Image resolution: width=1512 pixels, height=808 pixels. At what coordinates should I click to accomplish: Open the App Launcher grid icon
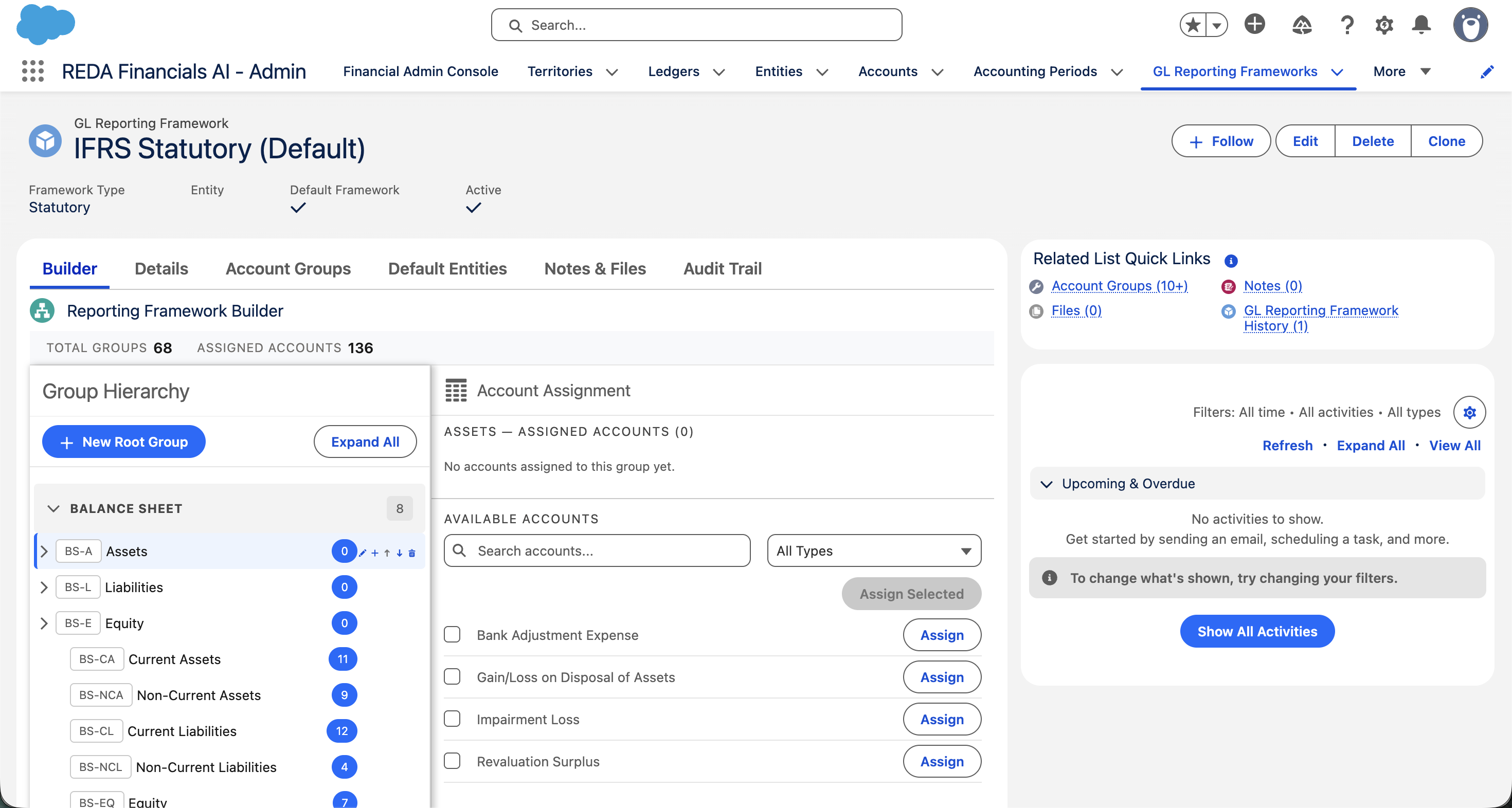point(33,71)
